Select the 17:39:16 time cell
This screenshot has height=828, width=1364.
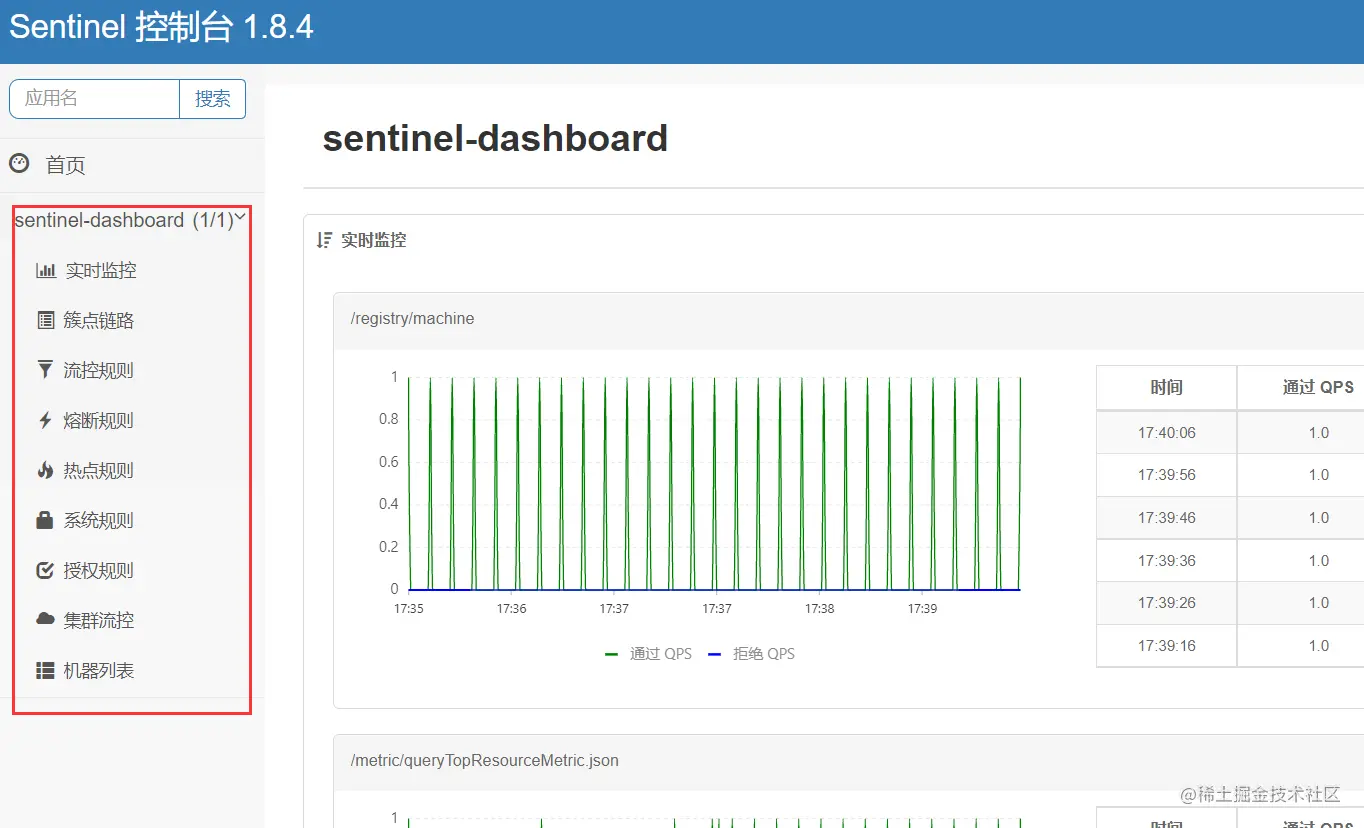pyautogui.click(x=1166, y=646)
